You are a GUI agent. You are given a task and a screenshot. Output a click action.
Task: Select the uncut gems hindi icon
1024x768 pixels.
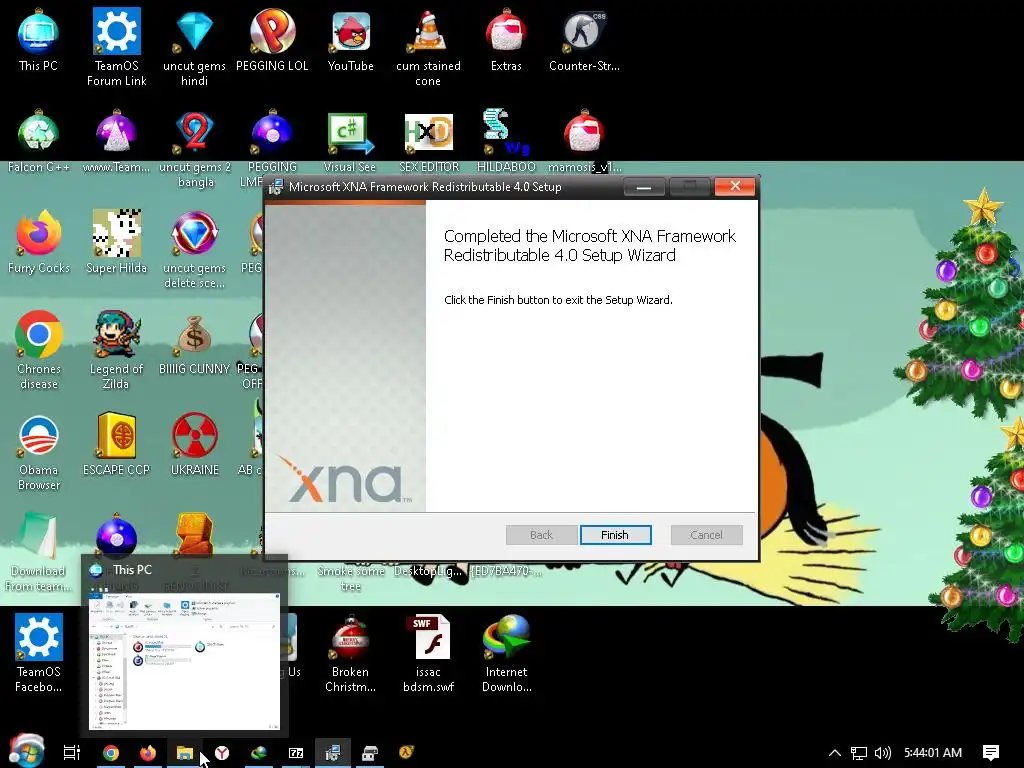(x=194, y=46)
